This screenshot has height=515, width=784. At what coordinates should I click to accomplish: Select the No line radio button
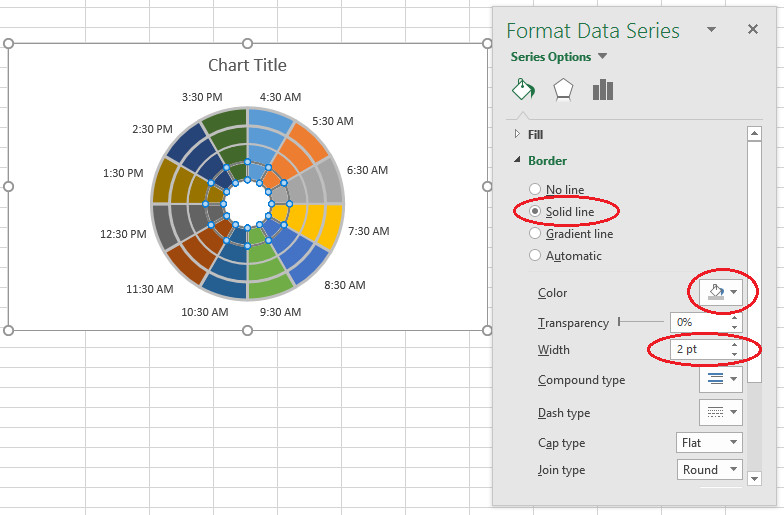[x=535, y=190]
